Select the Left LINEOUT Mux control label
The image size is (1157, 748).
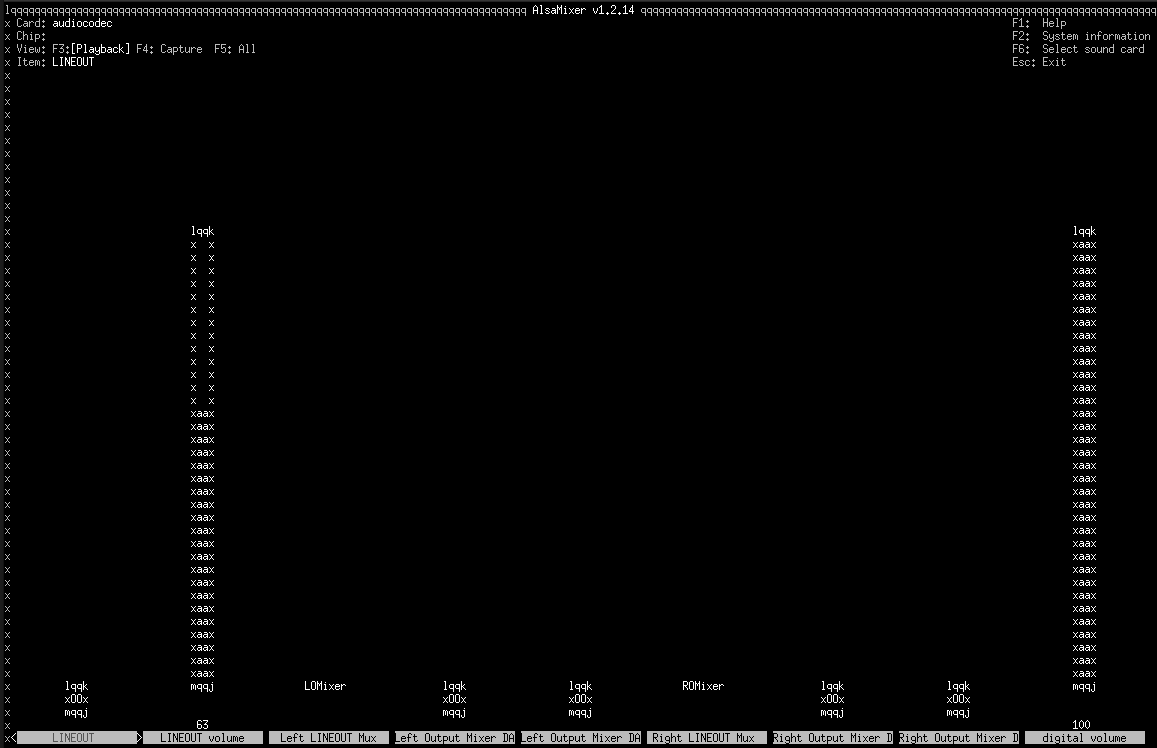pos(328,738)
